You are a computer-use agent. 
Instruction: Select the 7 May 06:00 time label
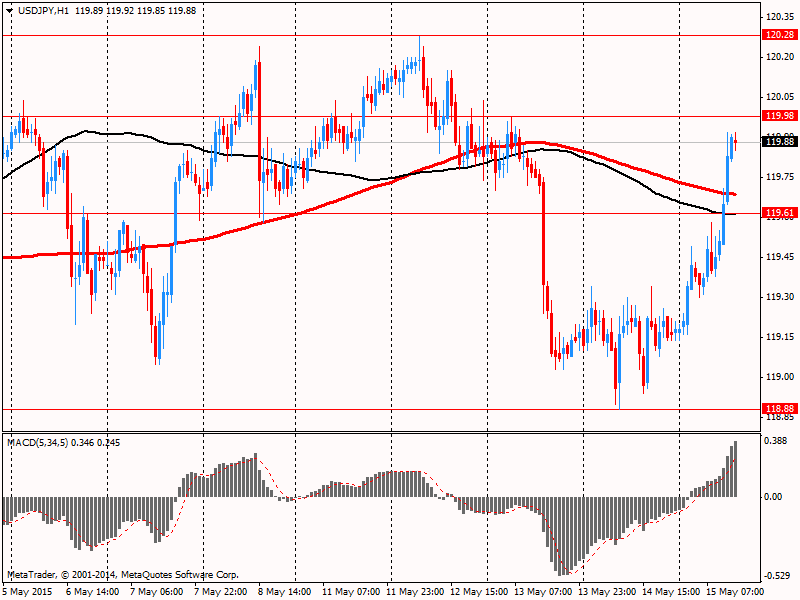tap(157, 592)
